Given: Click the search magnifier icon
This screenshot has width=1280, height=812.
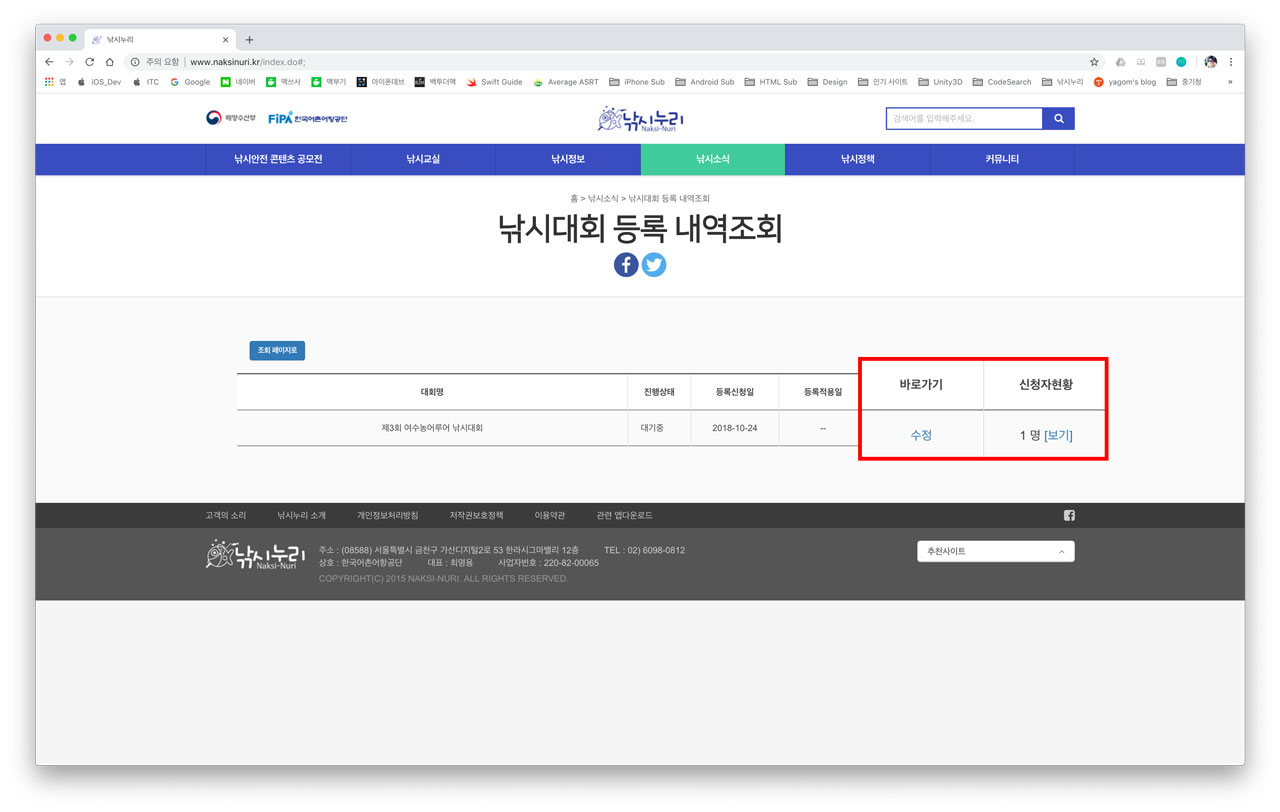Looking at the screenshot, I should (x=1059, y=117).
